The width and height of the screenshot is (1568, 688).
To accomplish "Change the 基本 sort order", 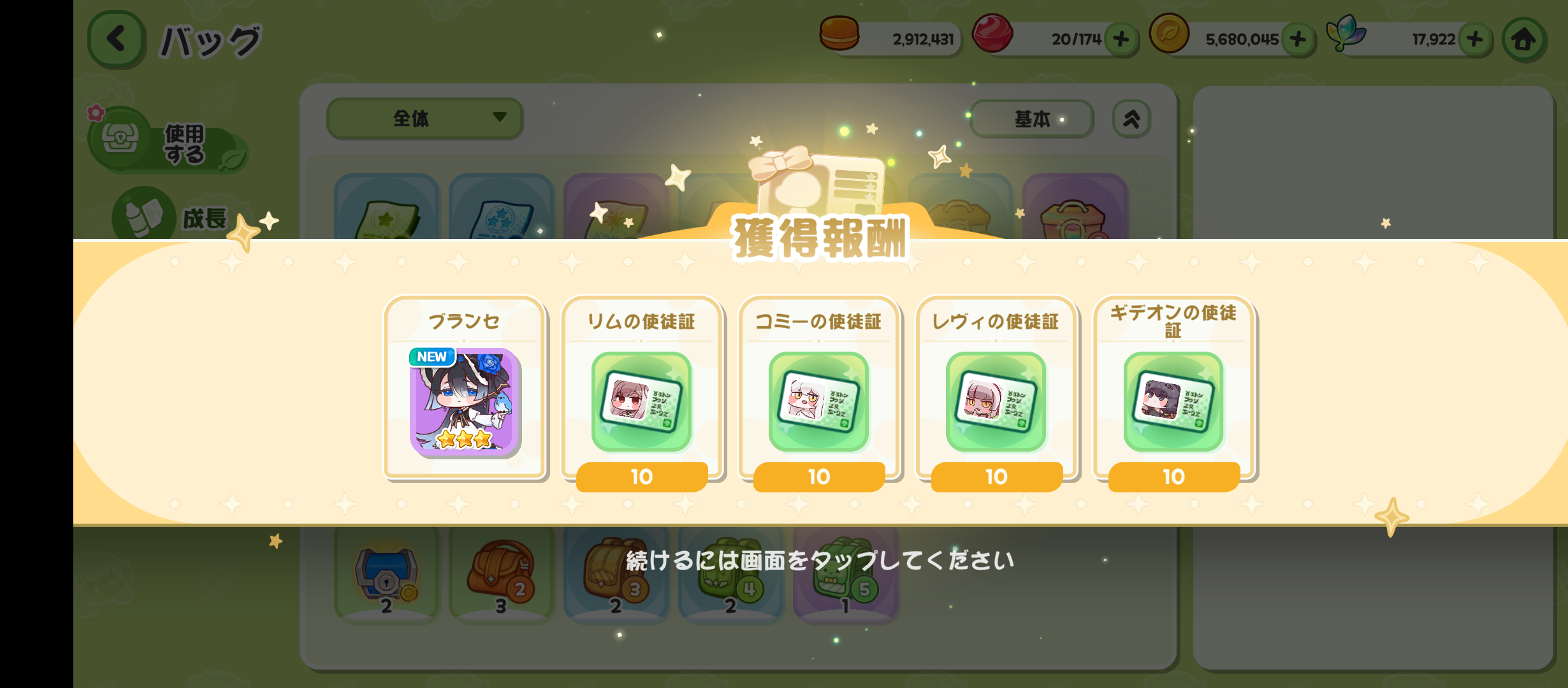I will pyautogui.click(x=1032, y=118).
